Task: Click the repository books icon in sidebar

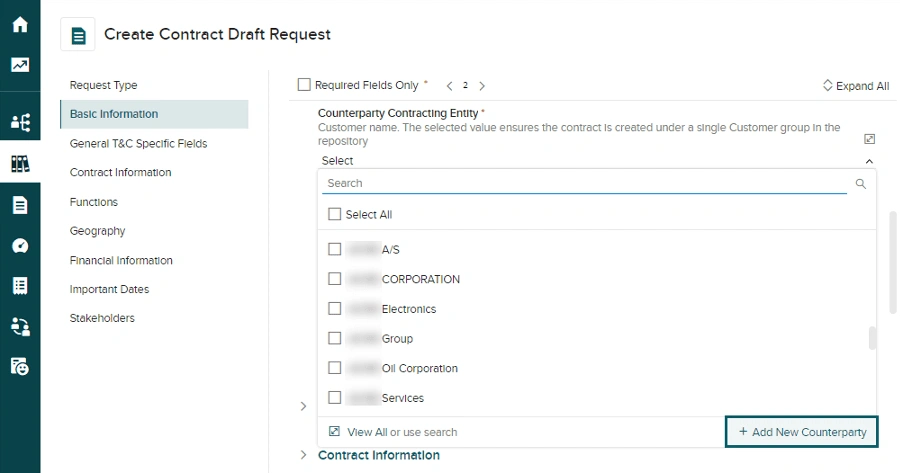Action: pos(20,163)
